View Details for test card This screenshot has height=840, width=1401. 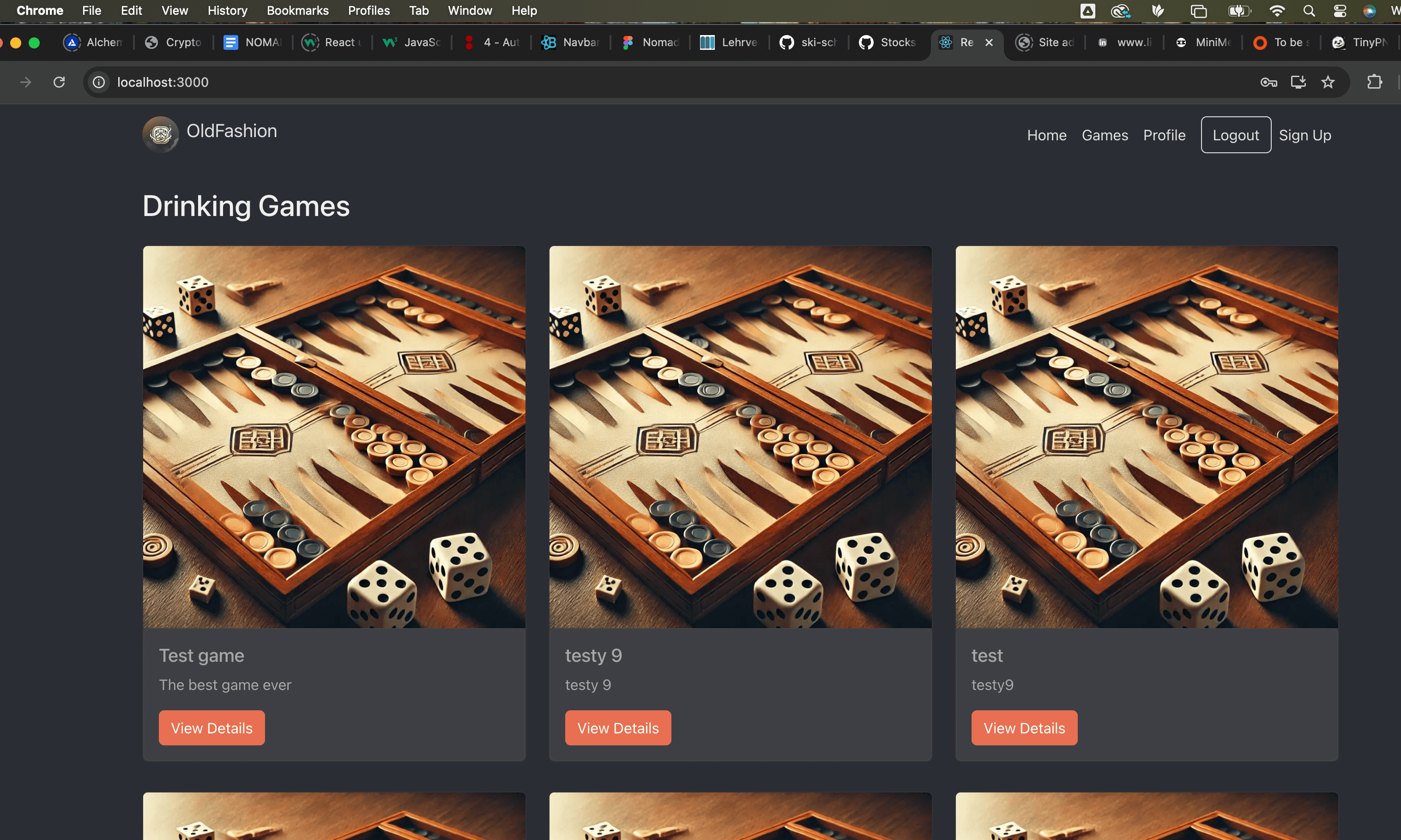tap(1024, 728)
